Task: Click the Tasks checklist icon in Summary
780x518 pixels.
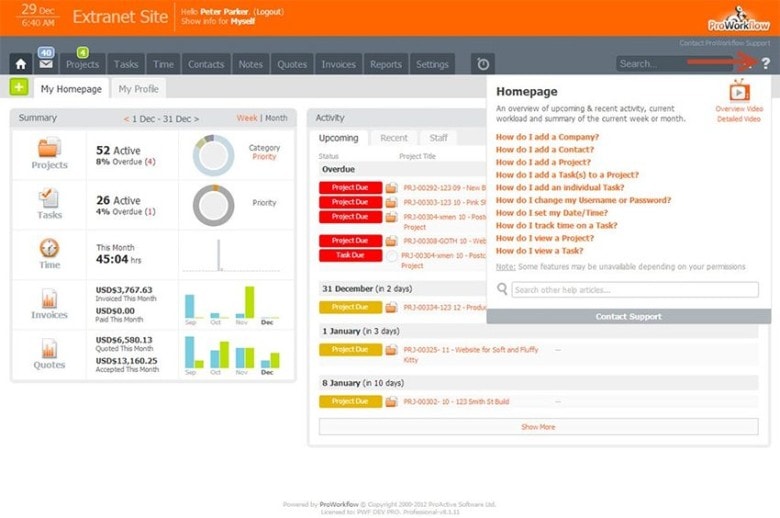Action: (49, 199)
